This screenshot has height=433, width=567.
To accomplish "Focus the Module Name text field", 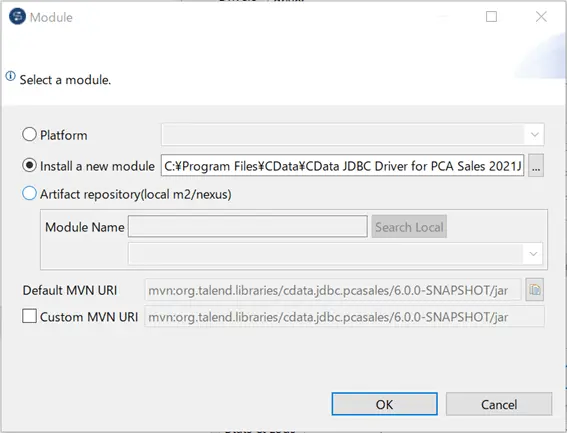I will [x=248, y=227].
